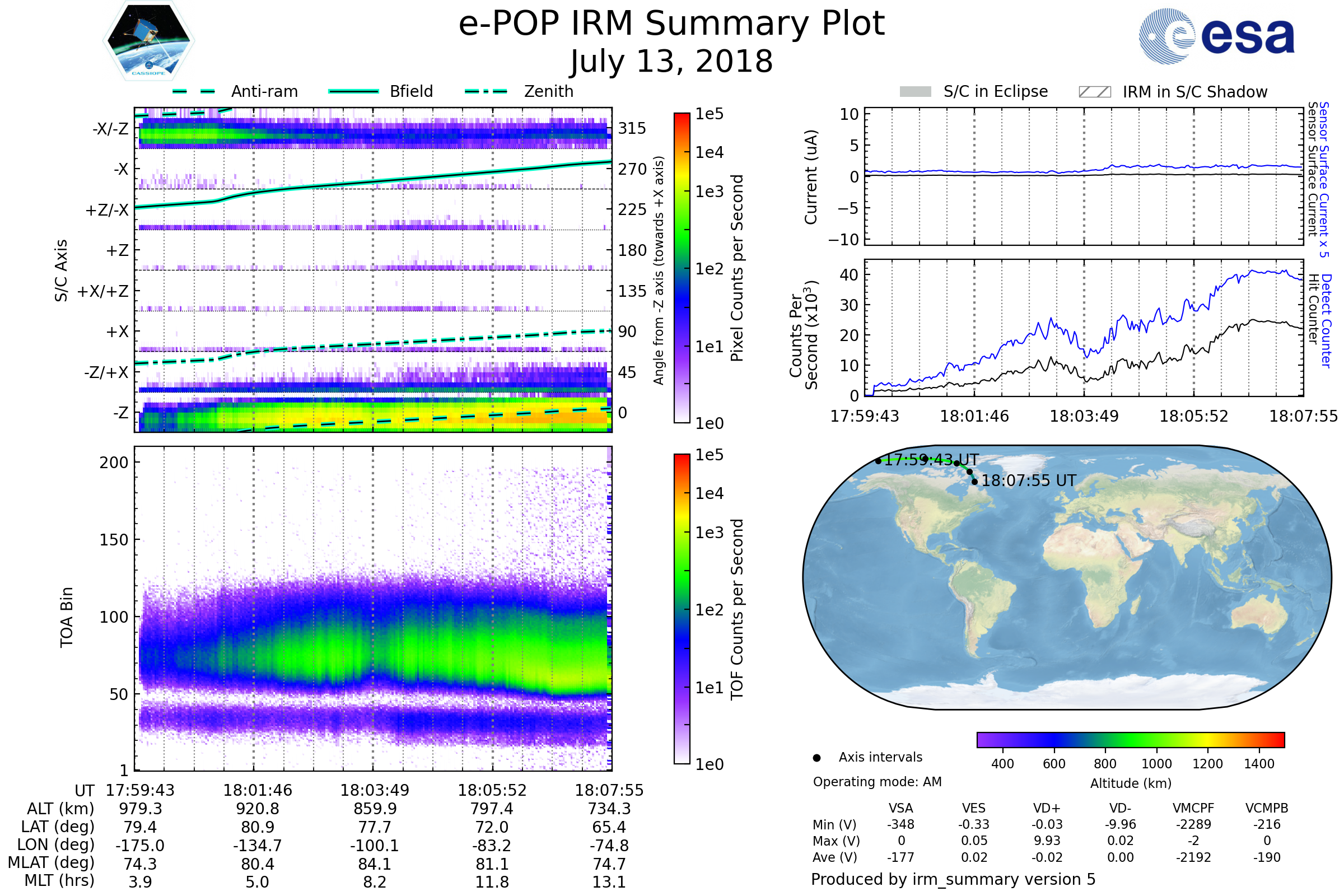Click the VMCPF column header in voltage table
The width and height of the screenshot is (1344, 896).
click(1193, 808)
